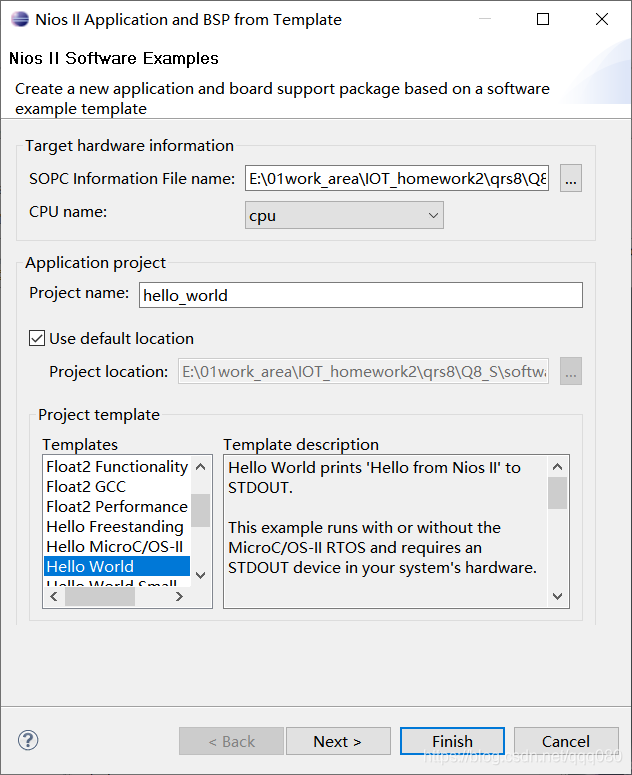The height and width of the screenshot is (775, 632).
Task: Browse for SOPC Information File
Action: click(x=571, y=178)
